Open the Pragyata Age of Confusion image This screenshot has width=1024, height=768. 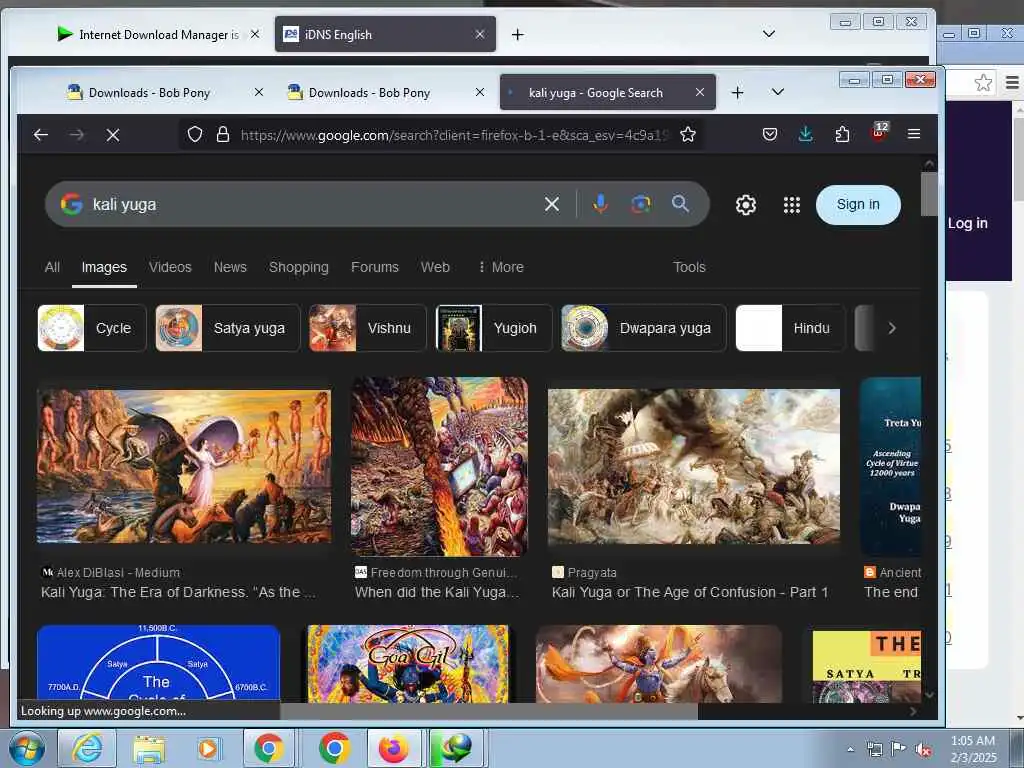694,466
